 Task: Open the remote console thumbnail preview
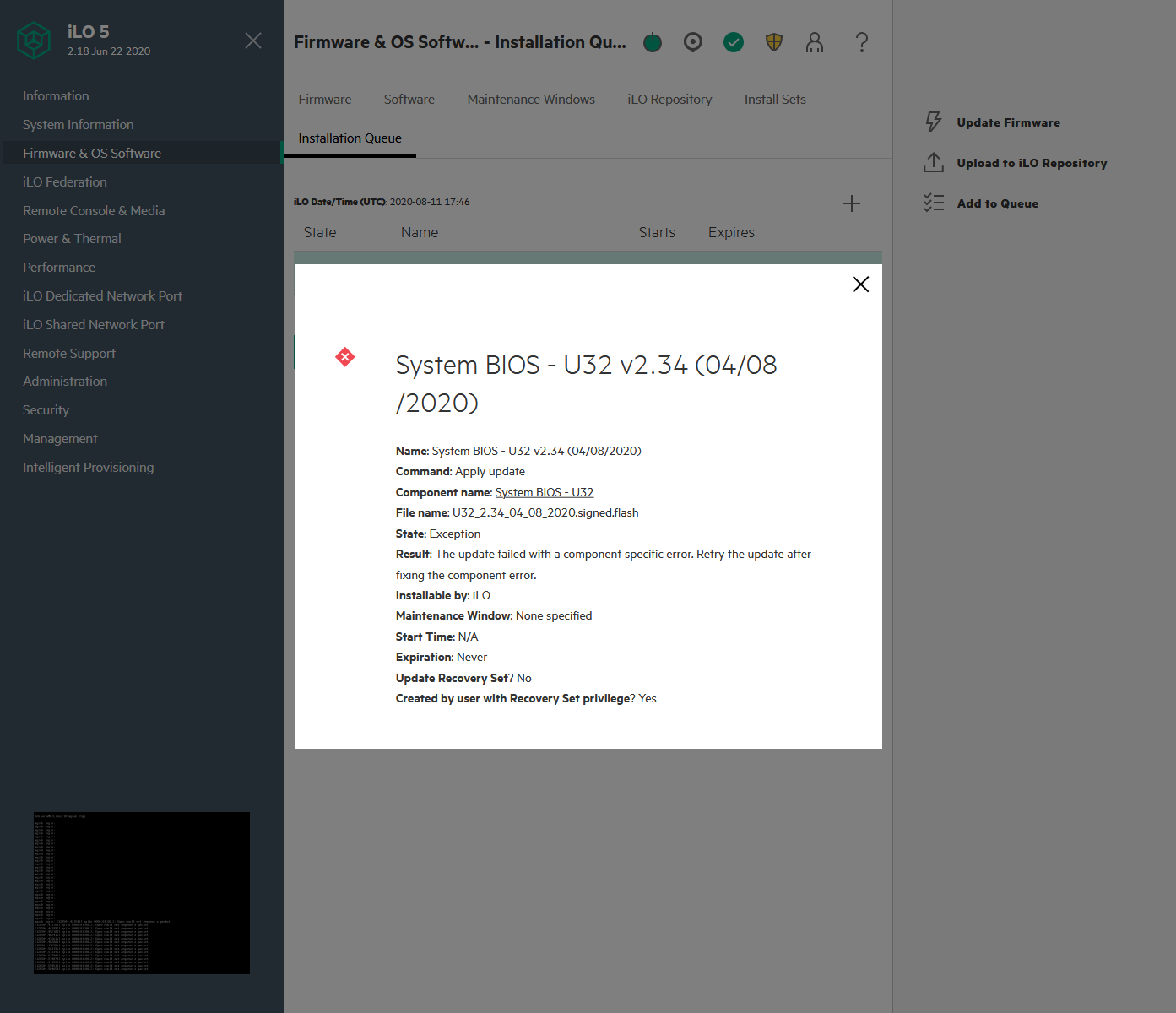pos(142,893)
